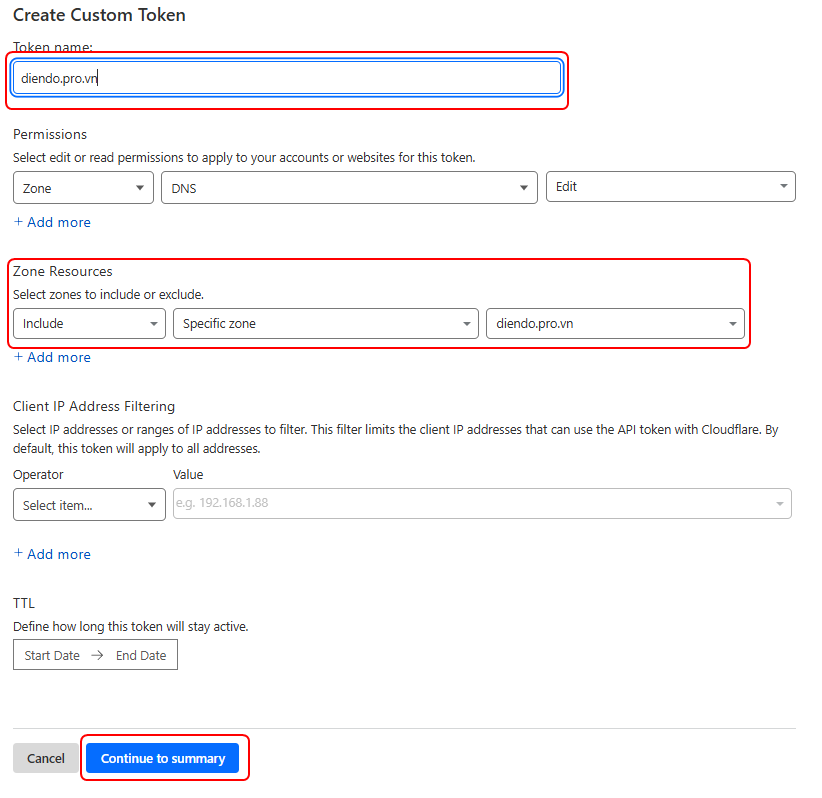Click the Zone Resources heading

(x=62, y=271)
